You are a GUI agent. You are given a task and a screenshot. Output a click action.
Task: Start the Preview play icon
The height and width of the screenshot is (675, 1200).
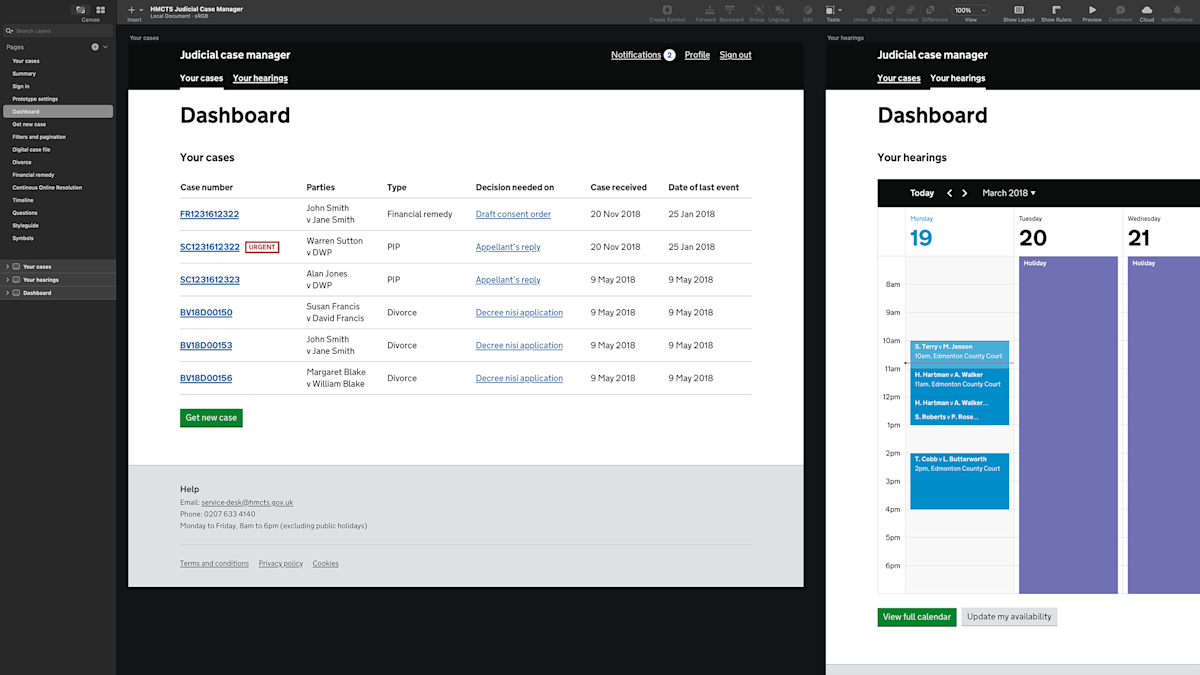click(x=1092, y=10)
